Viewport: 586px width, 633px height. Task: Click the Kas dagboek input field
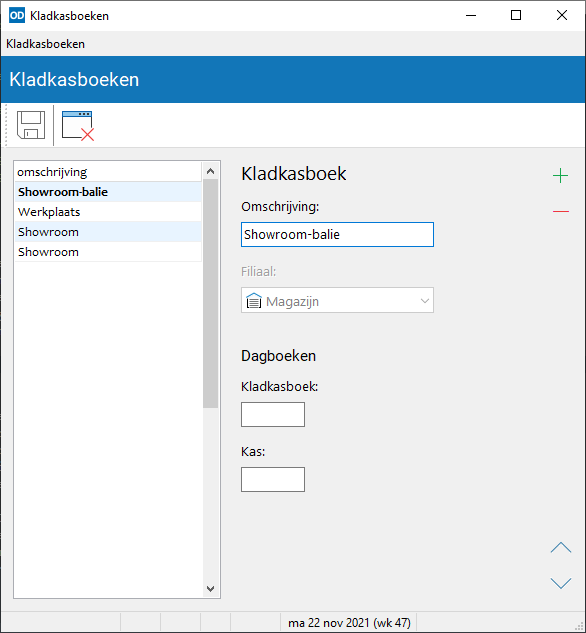[x=273, y=480]
